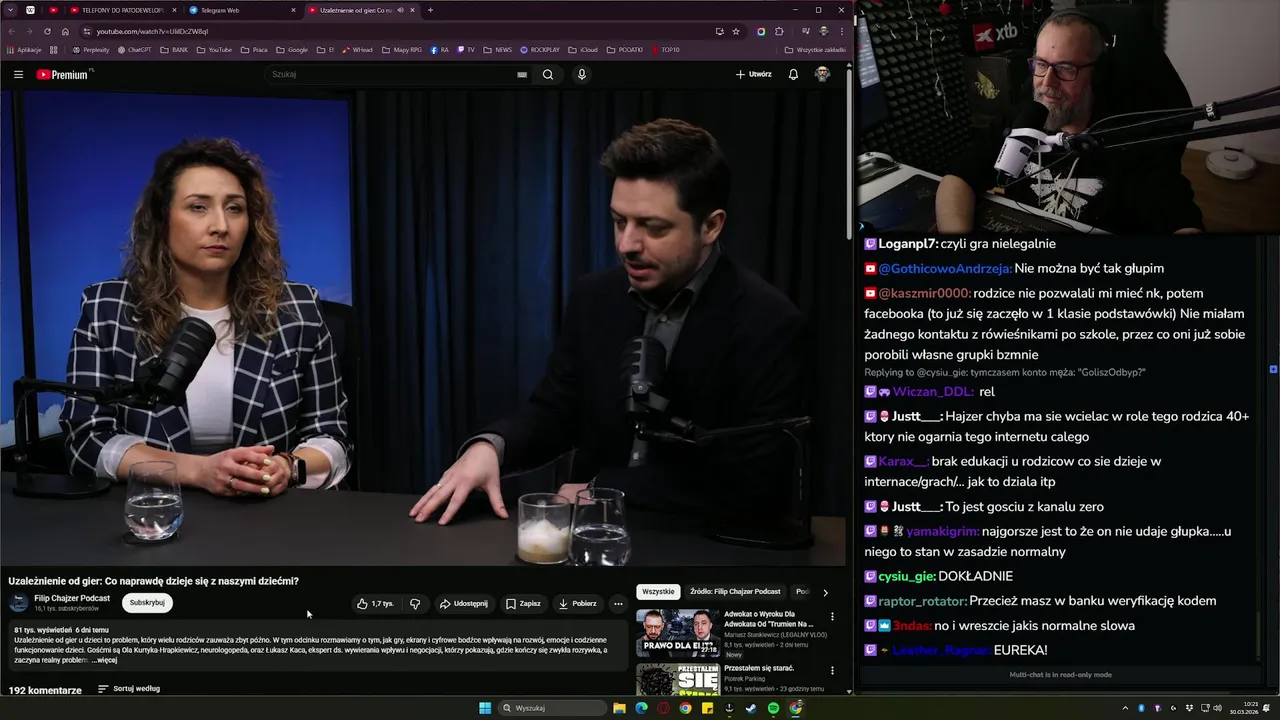Reload the current page
1280x720 pixels.
[47, 31]
